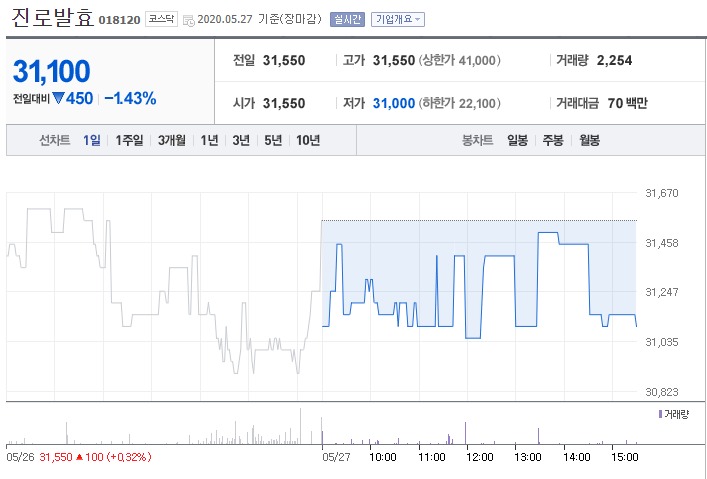This screenshot has width=707, height=479.
Task: Open the 기업개요 dropdown
Action: pos(398,19)
